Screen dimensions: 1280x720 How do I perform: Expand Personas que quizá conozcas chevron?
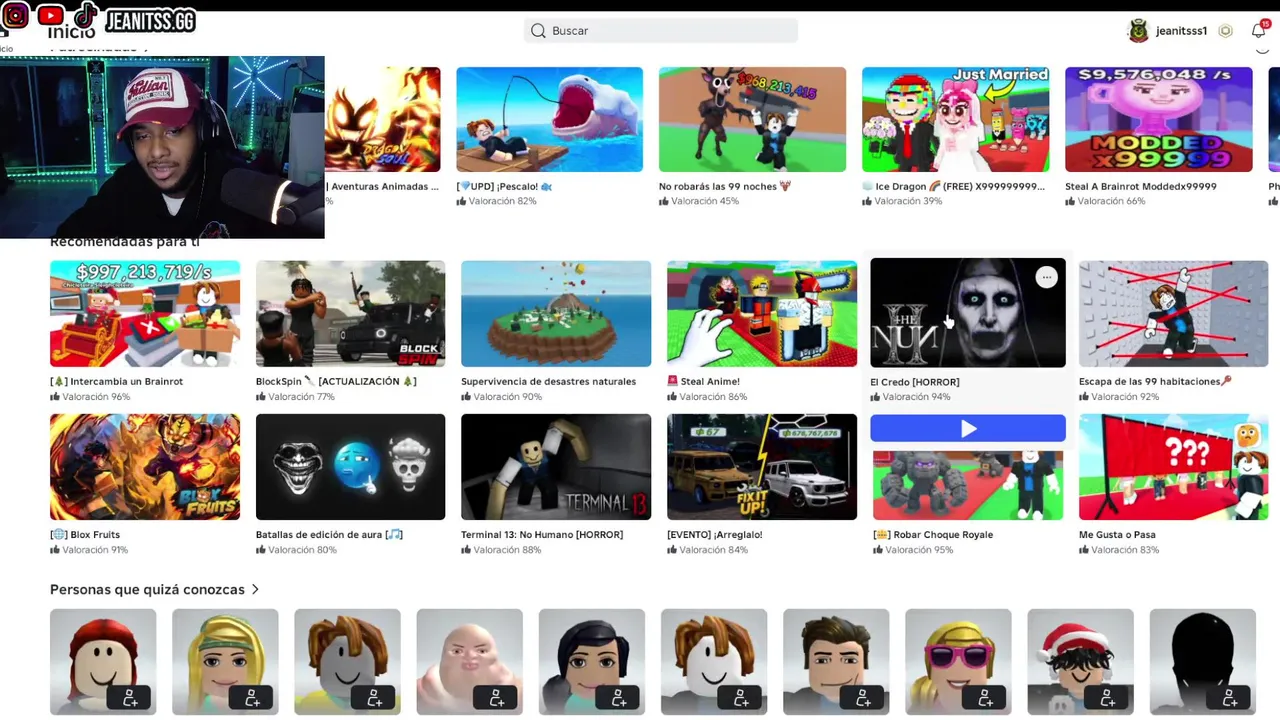pyautogui.click(x=255, y=590)
